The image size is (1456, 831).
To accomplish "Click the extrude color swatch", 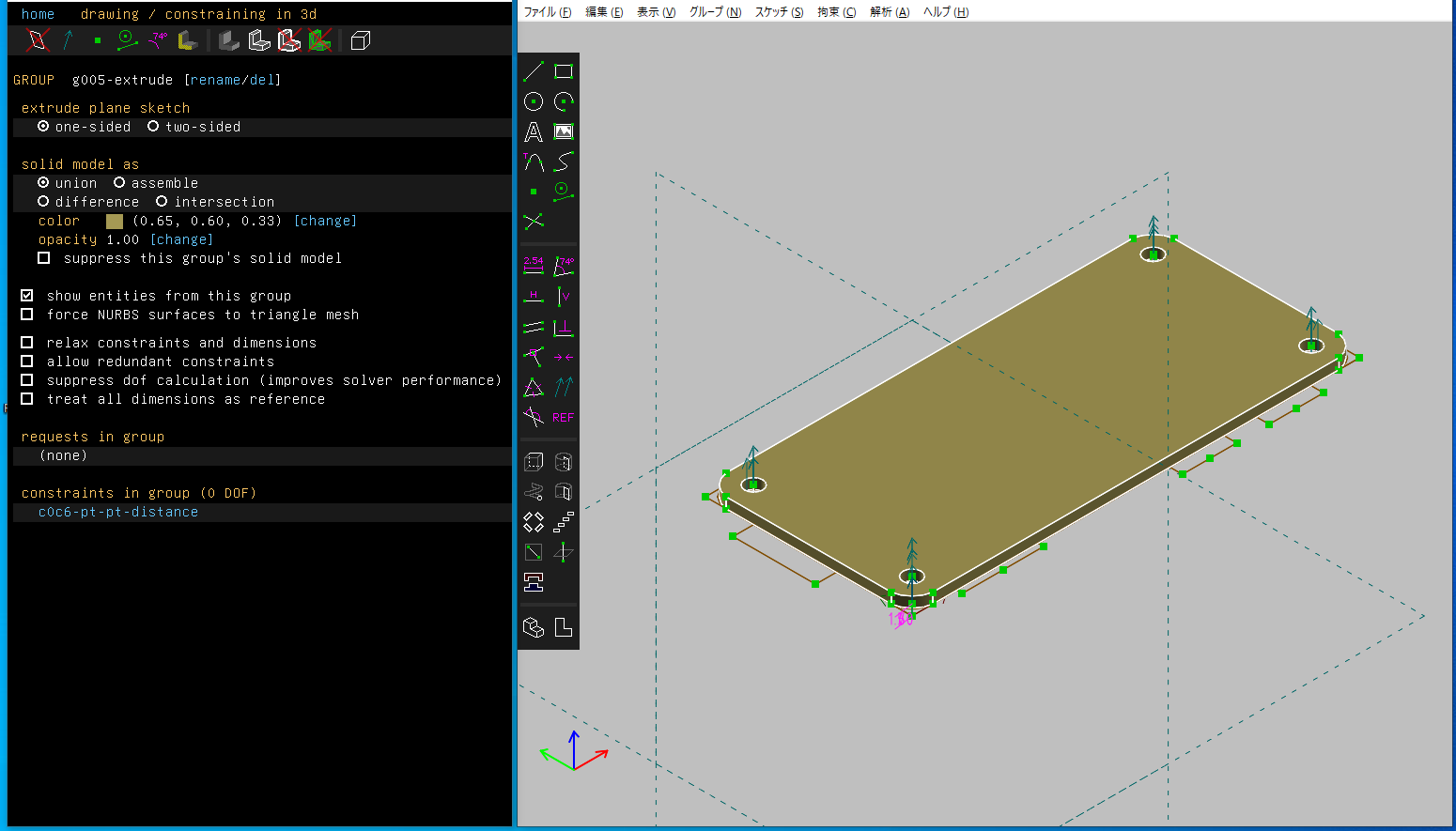I will (x=115, y=221).
